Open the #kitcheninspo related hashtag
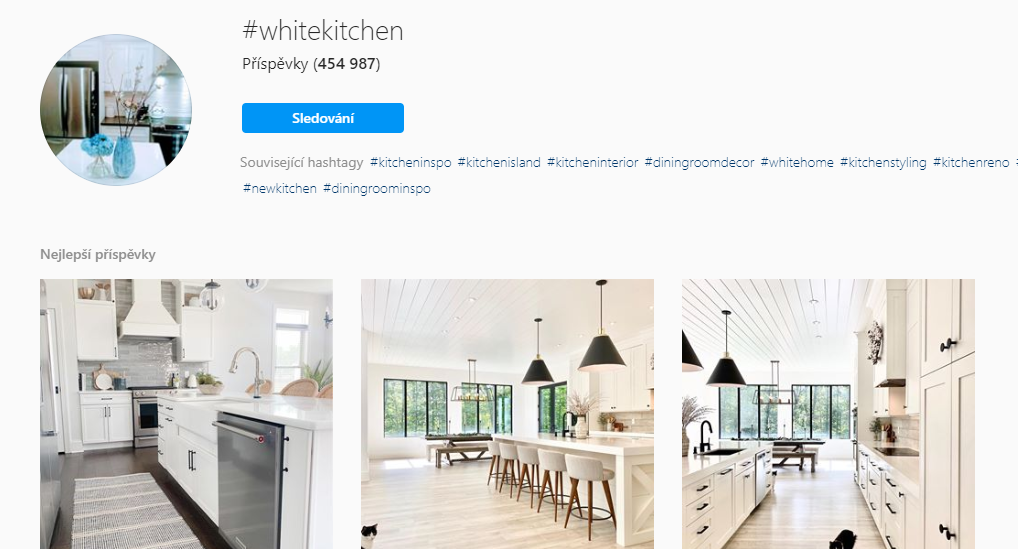Screen dimensions: 1018x549 click(410, 163)
